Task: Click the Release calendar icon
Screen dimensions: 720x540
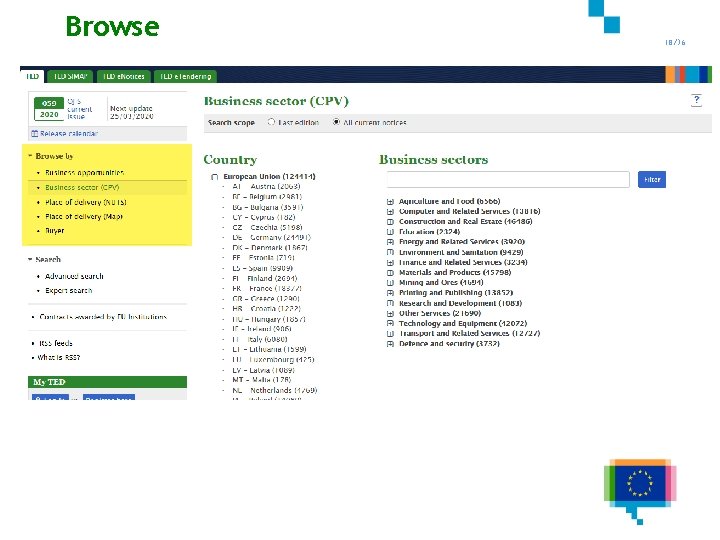Action: click(34, 134)
